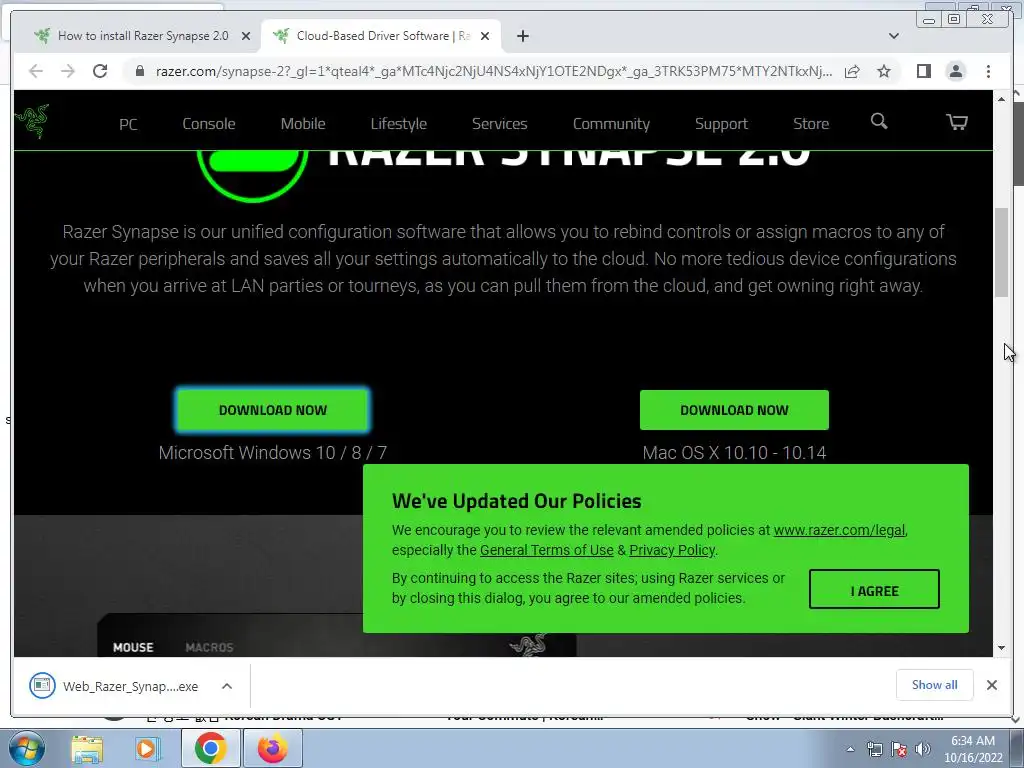This screenshot has width=1024, height=768.
Task: Click Show all downloads
Action: (x=935, y=685)
